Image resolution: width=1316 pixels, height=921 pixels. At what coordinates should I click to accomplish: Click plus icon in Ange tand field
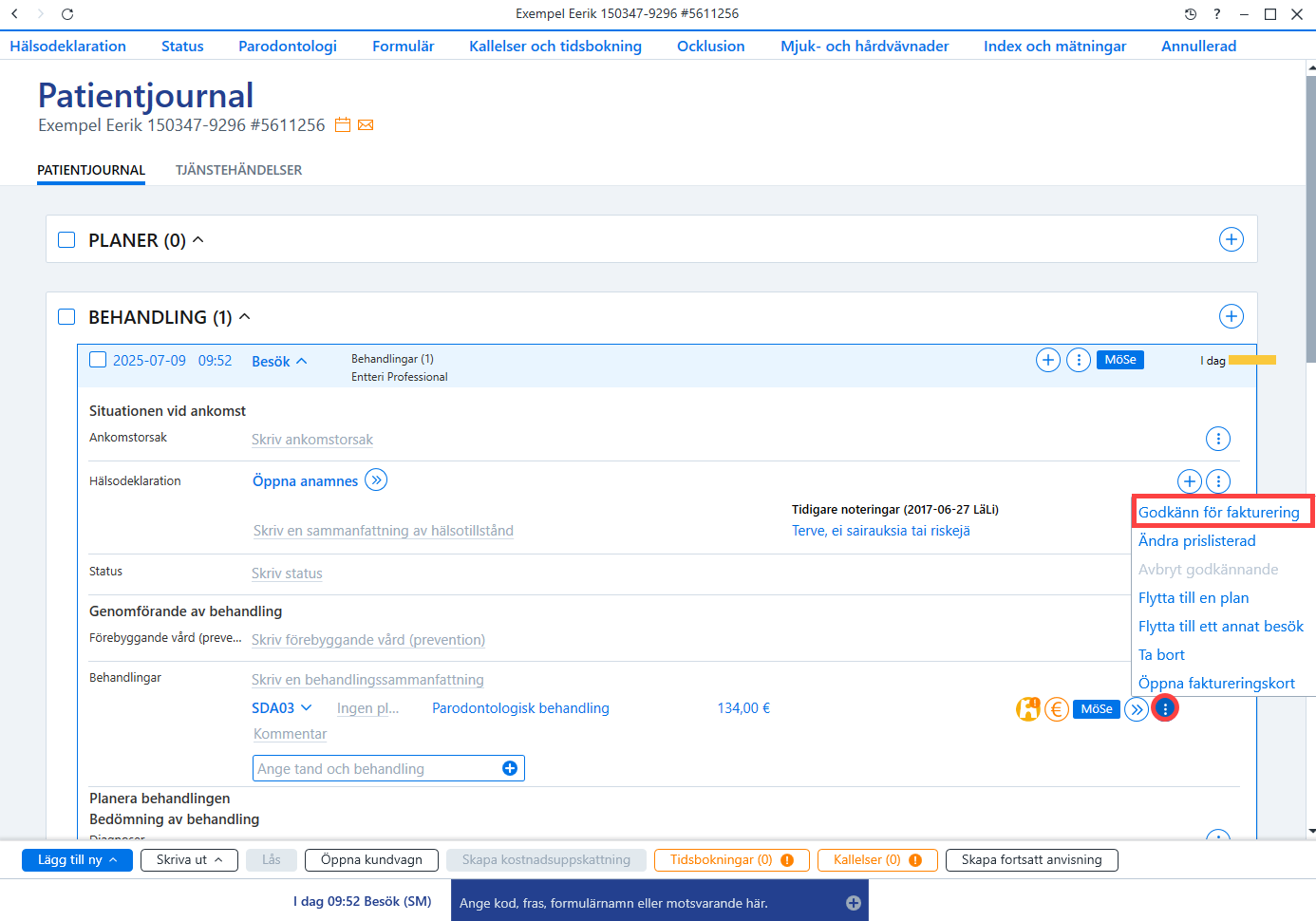(x=510, y=768)
